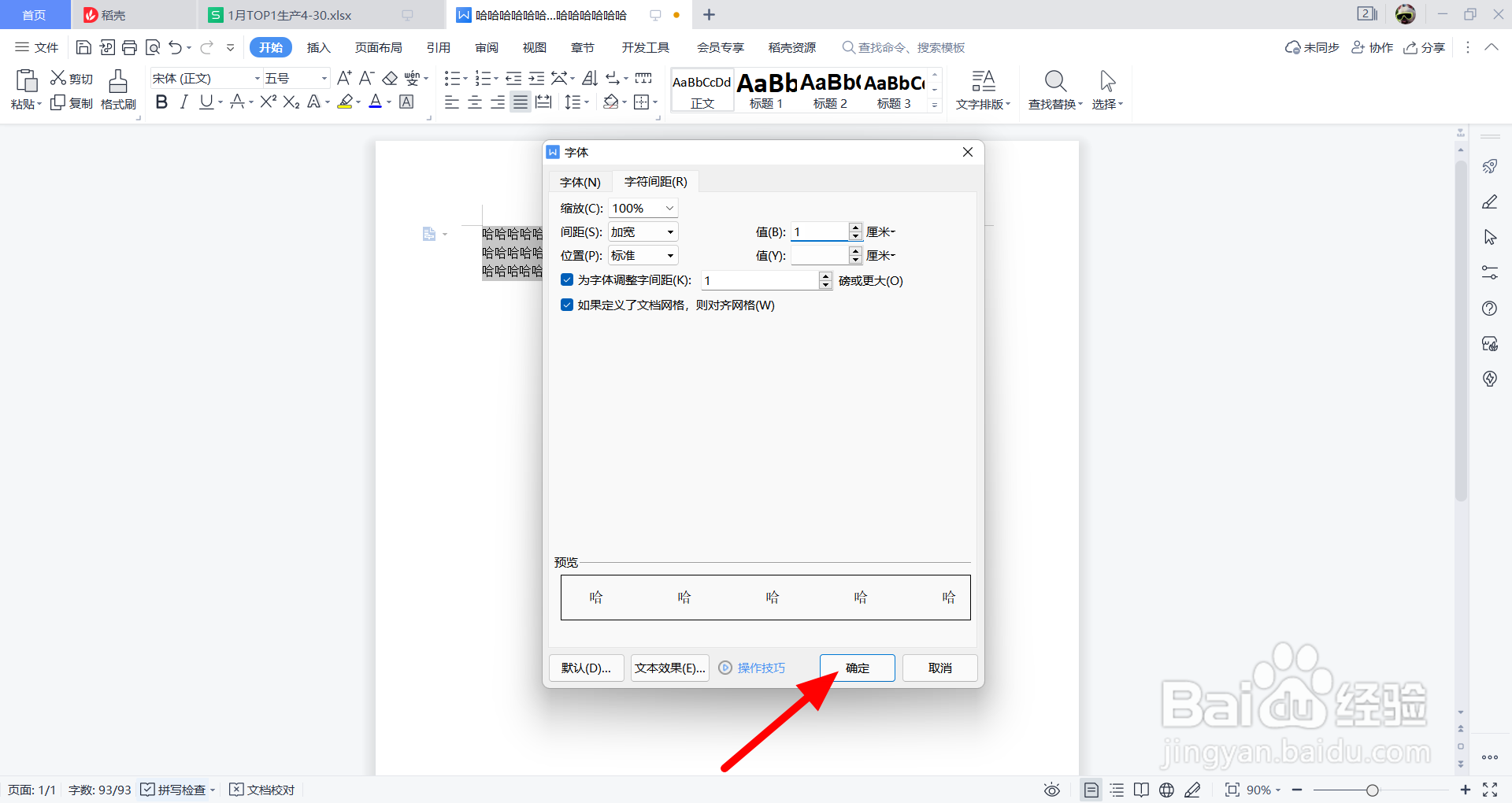Click the 文本效果(E) button
This screenshot has height=803, width=1512.
pyautogui.click(x=669, y=668)
